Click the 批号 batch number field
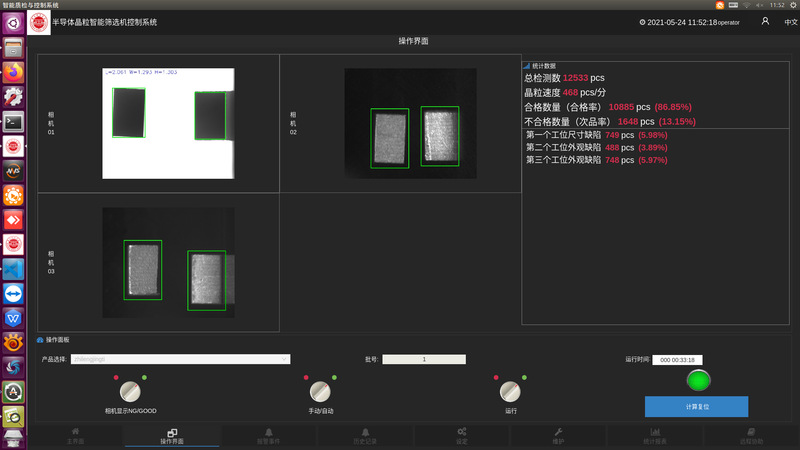Viewport: 800px width, 450px height. (x=425, y=358)
